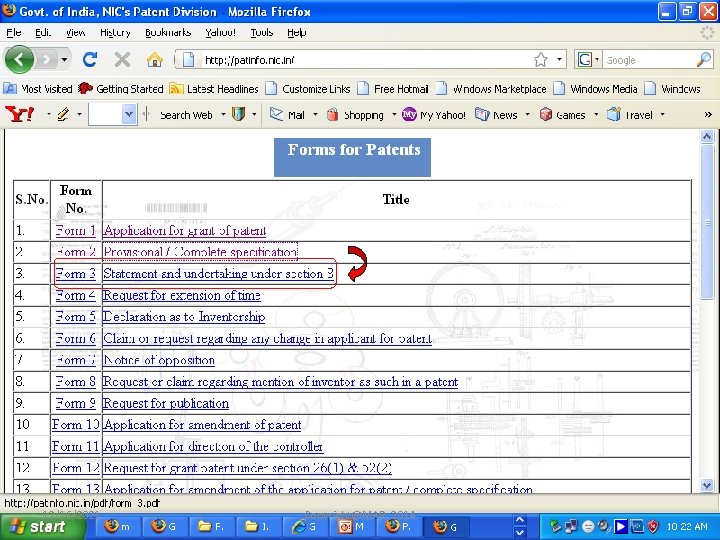Viewport: 720px width, 540px height.
Task: Expand the Shopping dropdown arrow
Action: point(394,115)
